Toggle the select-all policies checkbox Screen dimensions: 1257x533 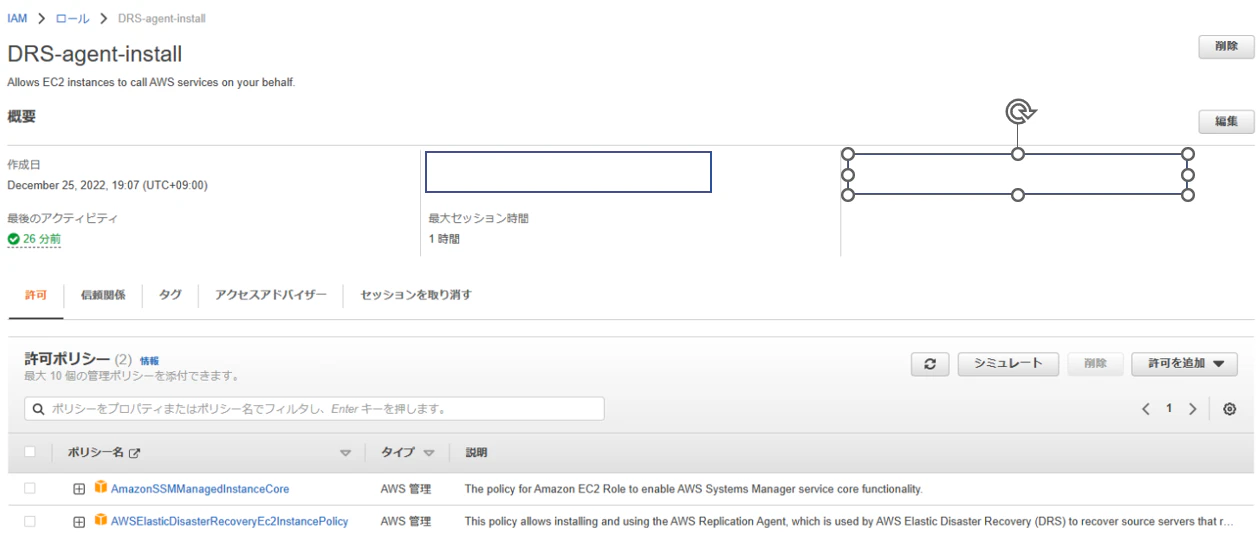30,453
